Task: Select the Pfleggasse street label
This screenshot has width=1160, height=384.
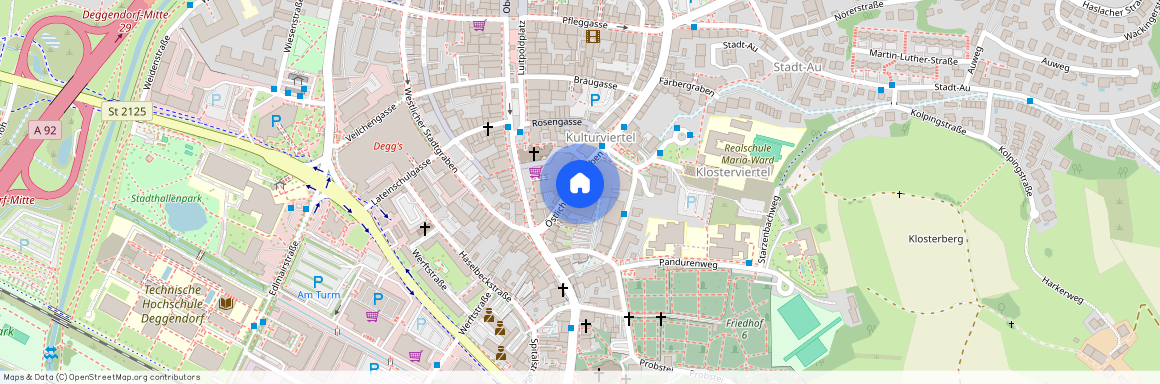Action: click(584, 24)
